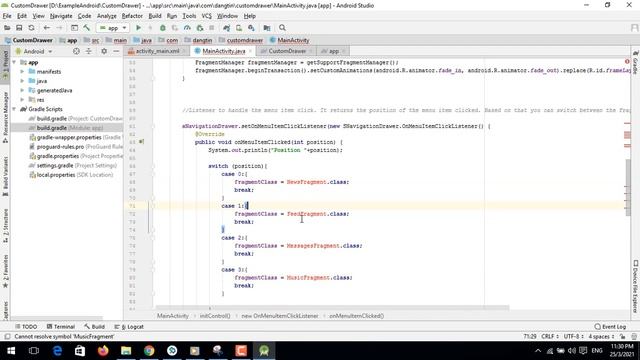Open Firefox from the taskbar
This screenshot has height=360, width=640.
pos(103,351)
